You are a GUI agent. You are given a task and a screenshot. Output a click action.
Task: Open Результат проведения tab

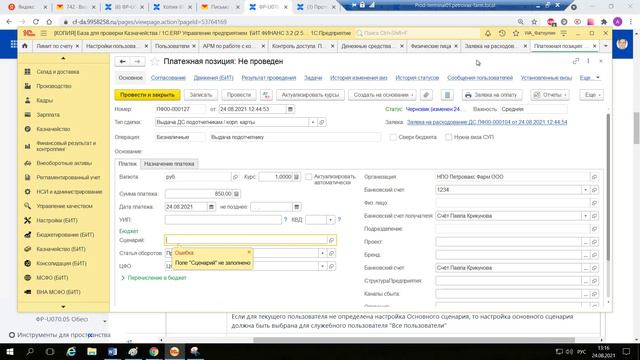pos(269,78)
